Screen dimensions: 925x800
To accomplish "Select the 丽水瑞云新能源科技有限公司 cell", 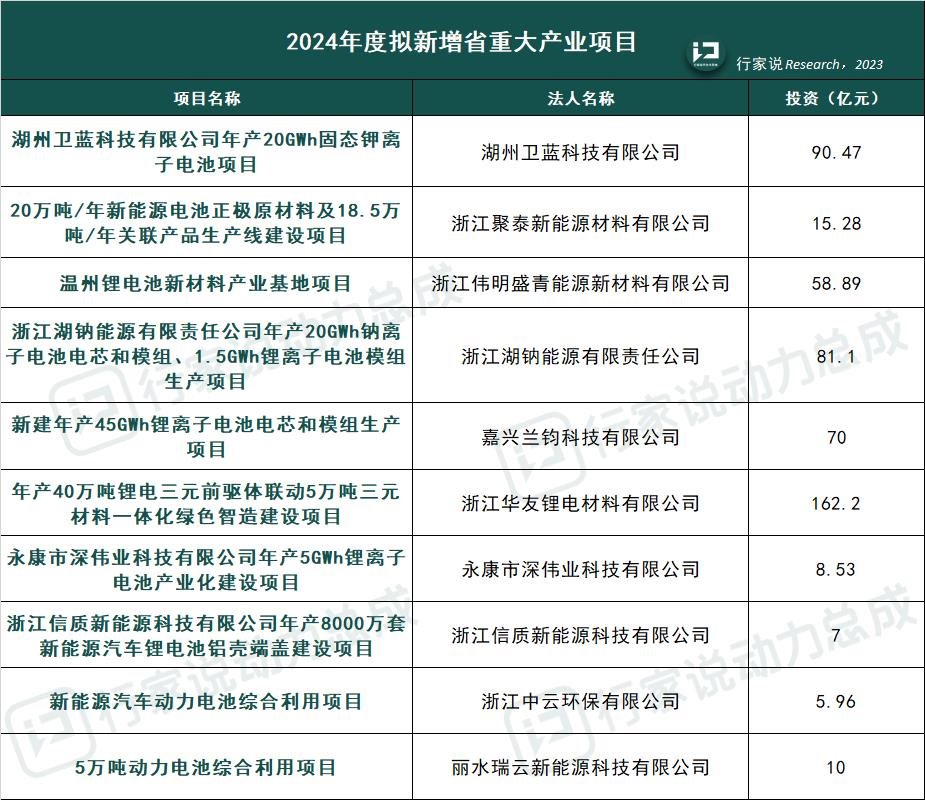I will click(x=580, y=767).
